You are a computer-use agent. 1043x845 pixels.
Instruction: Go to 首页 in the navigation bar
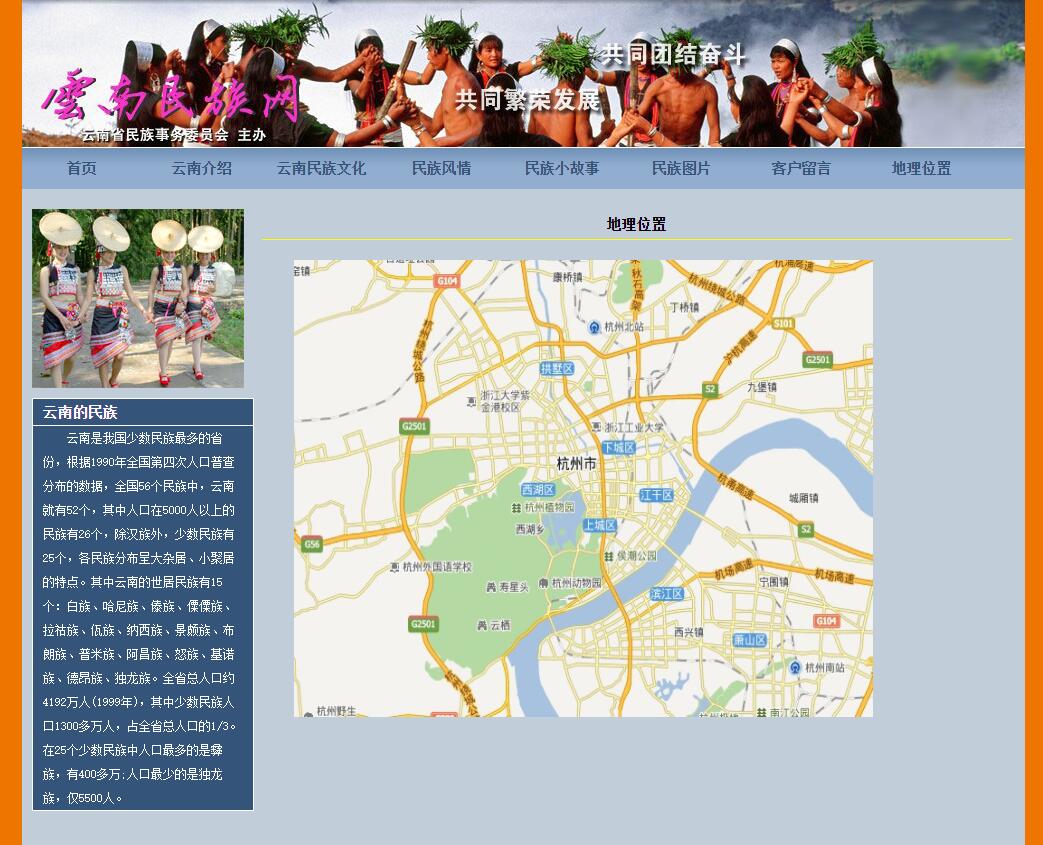[x=82, y=169]
